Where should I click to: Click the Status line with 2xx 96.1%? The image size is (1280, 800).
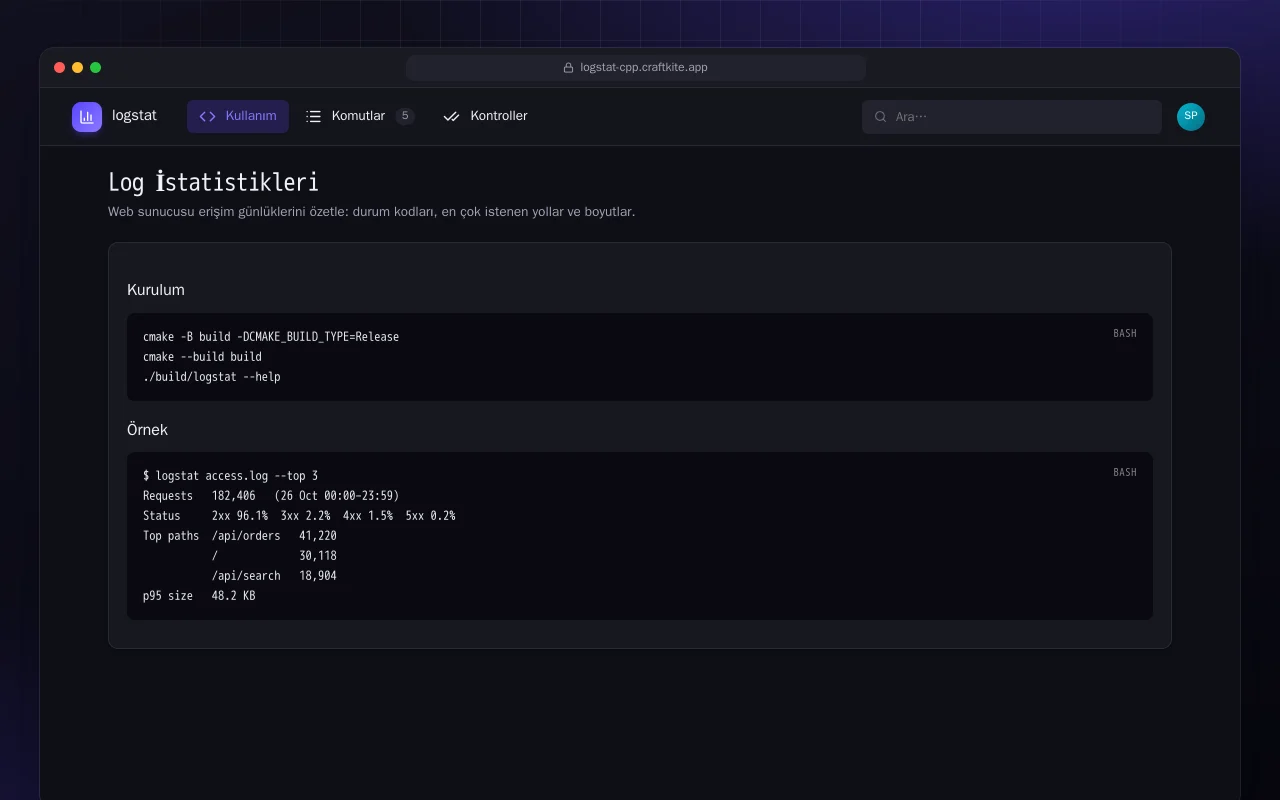(x=299, y=516)
